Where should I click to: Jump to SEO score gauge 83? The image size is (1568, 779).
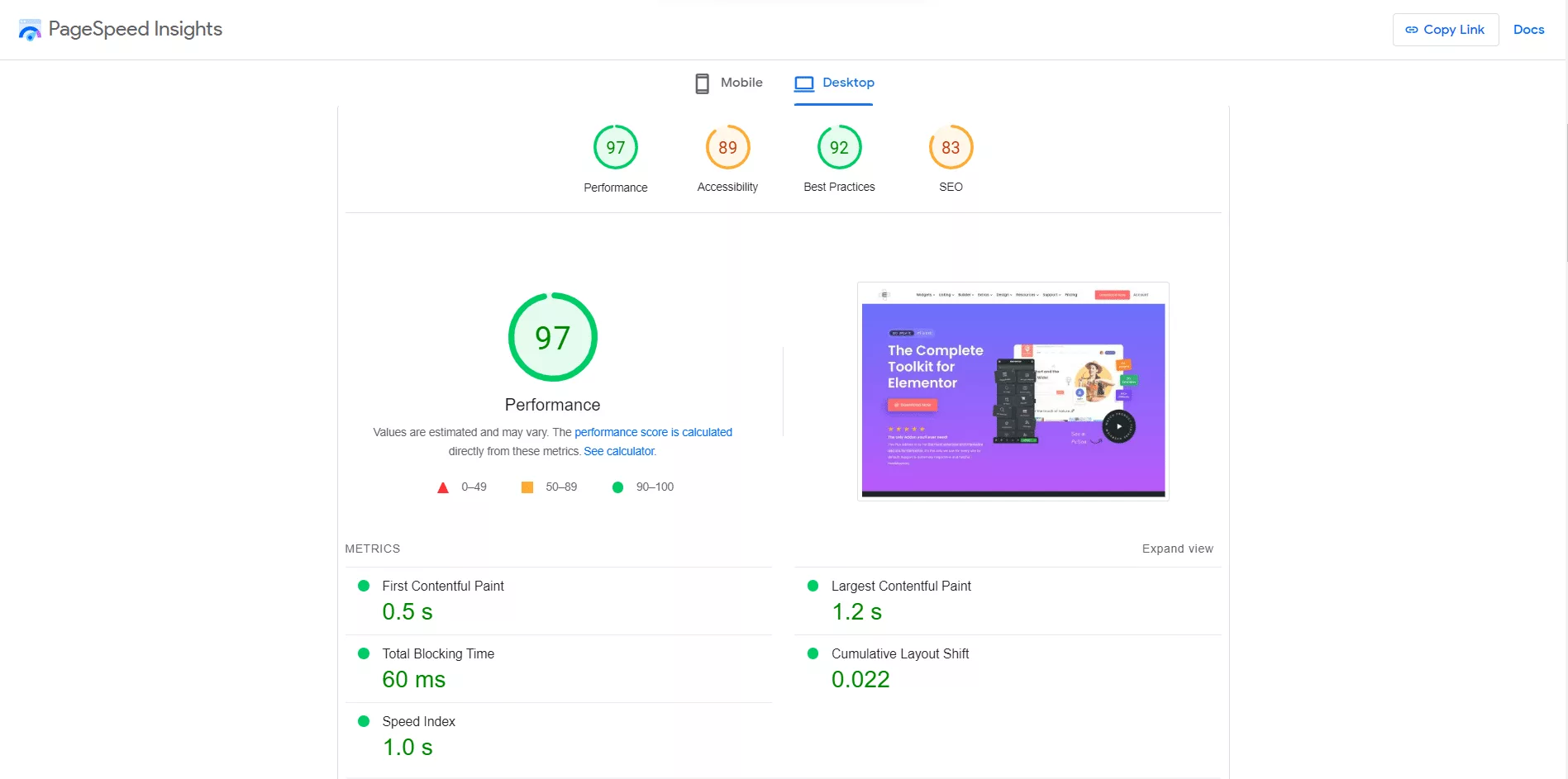(x=951, y=147)
